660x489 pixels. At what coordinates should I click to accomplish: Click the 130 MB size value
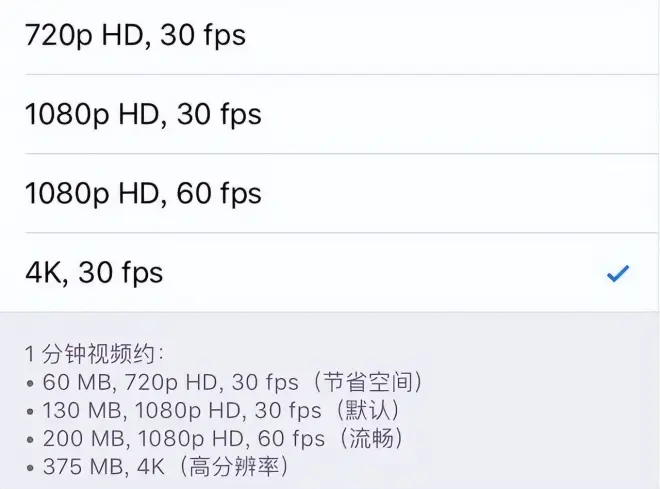[x=82, y=410]
